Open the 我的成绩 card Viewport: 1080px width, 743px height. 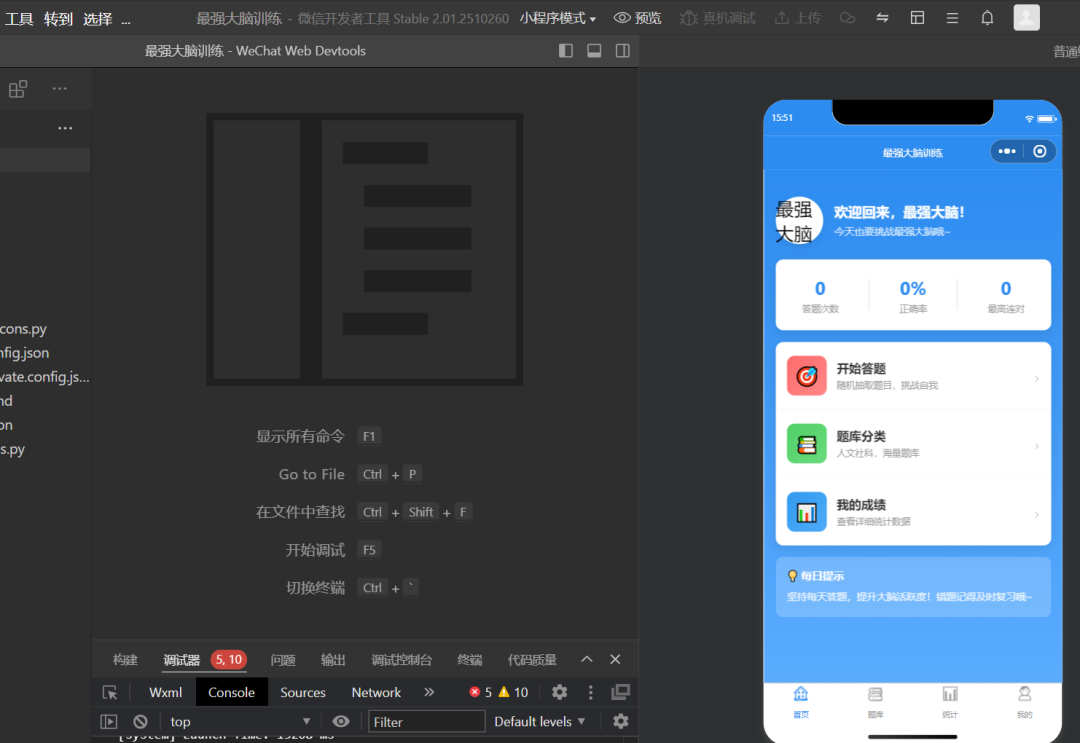click(x=913, y=512)
